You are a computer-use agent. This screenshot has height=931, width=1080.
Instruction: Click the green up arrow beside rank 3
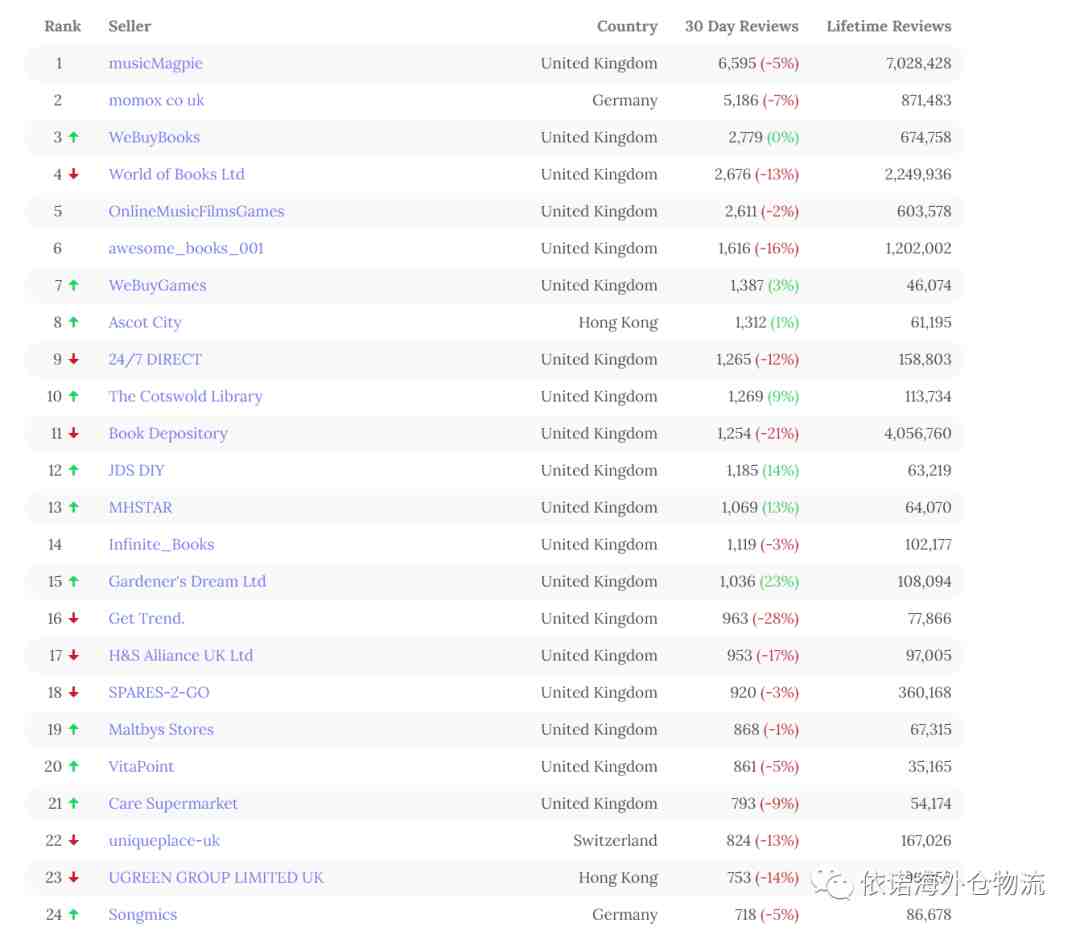(74, 137)
